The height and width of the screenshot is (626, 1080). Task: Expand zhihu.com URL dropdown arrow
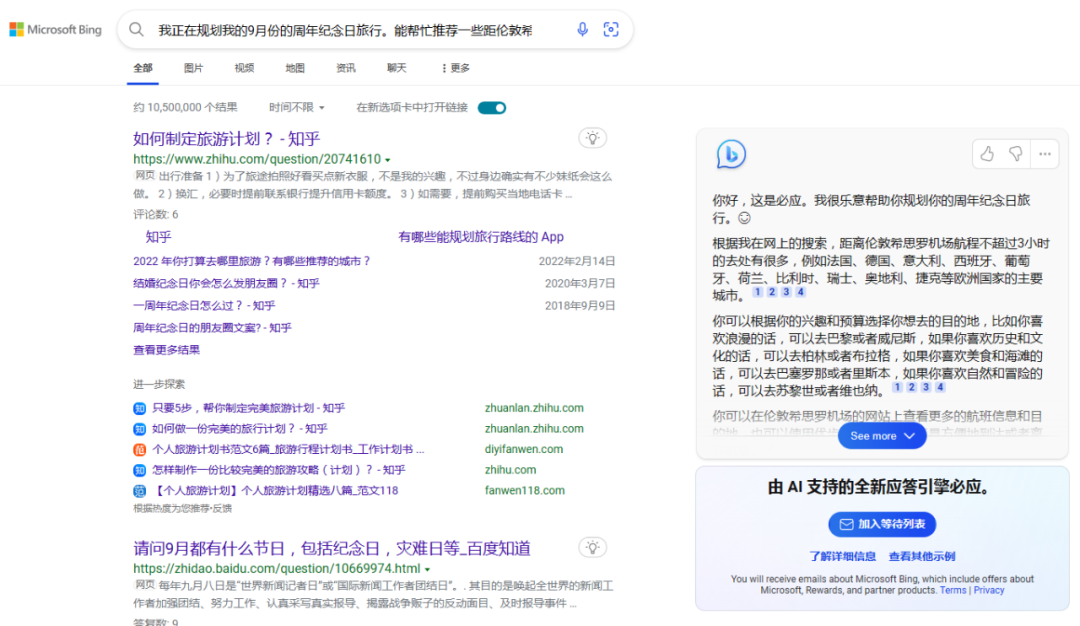pyautogui.click(x=388, y=160)
